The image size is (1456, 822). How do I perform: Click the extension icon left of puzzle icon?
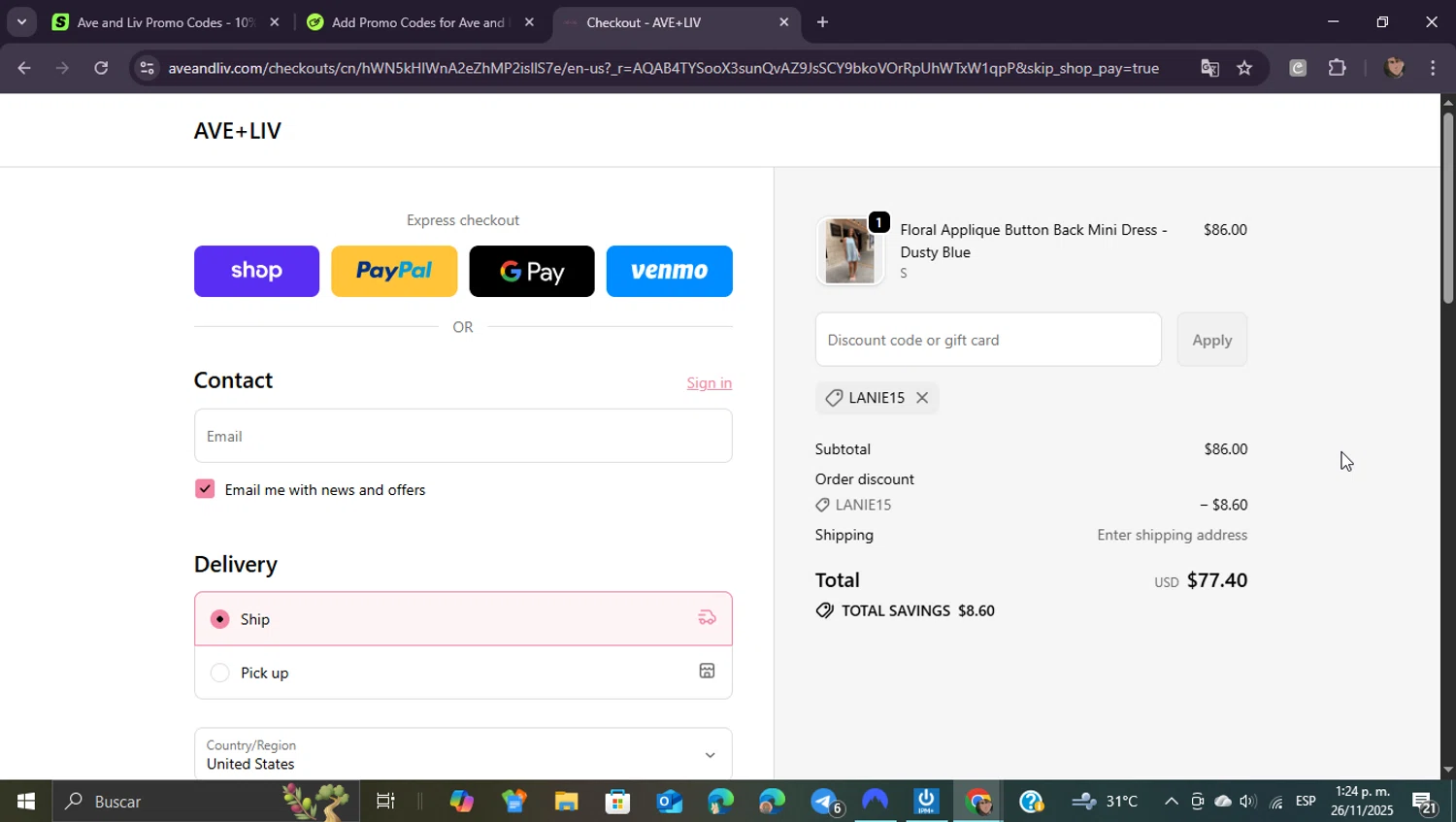[1298, 68]
